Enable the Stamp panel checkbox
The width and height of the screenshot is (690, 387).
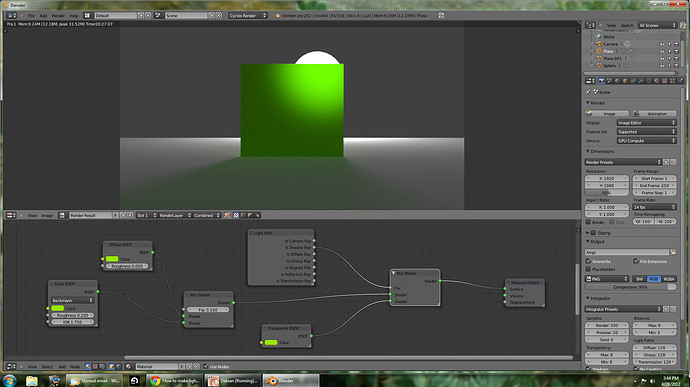tap(593, 233)
